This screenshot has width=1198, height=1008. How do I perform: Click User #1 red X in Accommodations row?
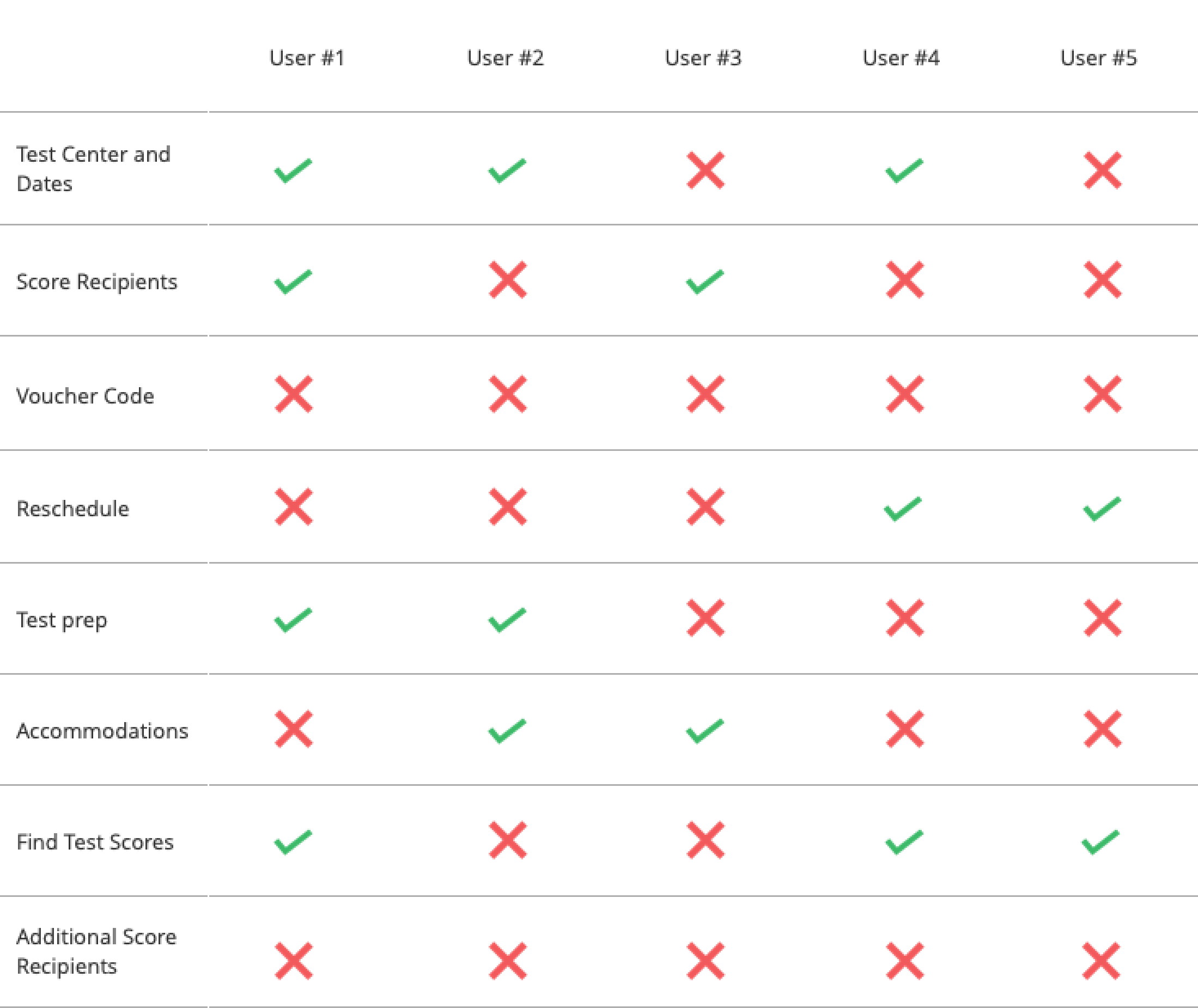294,729
